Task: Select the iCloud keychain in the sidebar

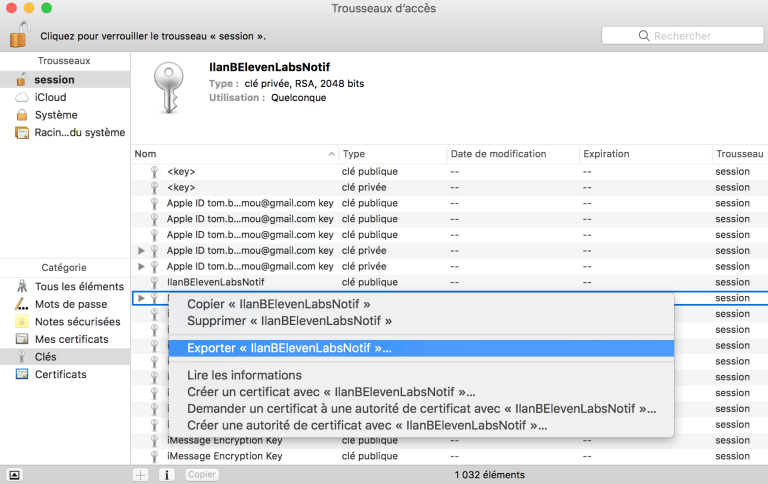Action: pos(50,97)
